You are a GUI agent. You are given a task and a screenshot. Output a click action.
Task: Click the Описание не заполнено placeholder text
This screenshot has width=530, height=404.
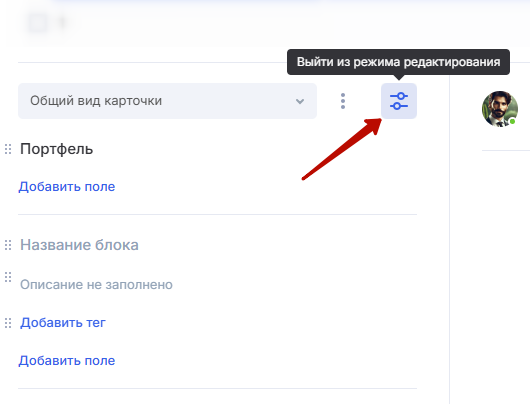pos(96,285)
